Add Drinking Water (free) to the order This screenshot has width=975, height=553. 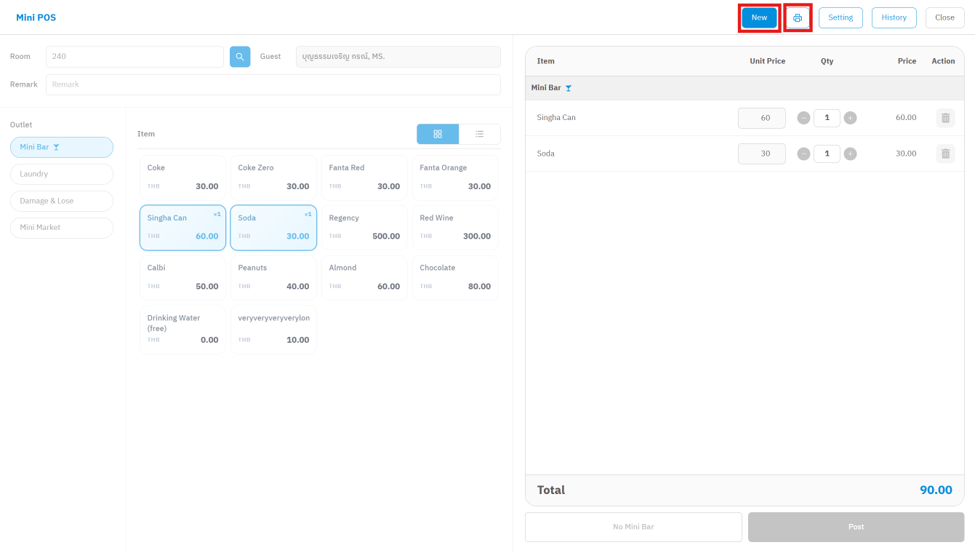183,329
